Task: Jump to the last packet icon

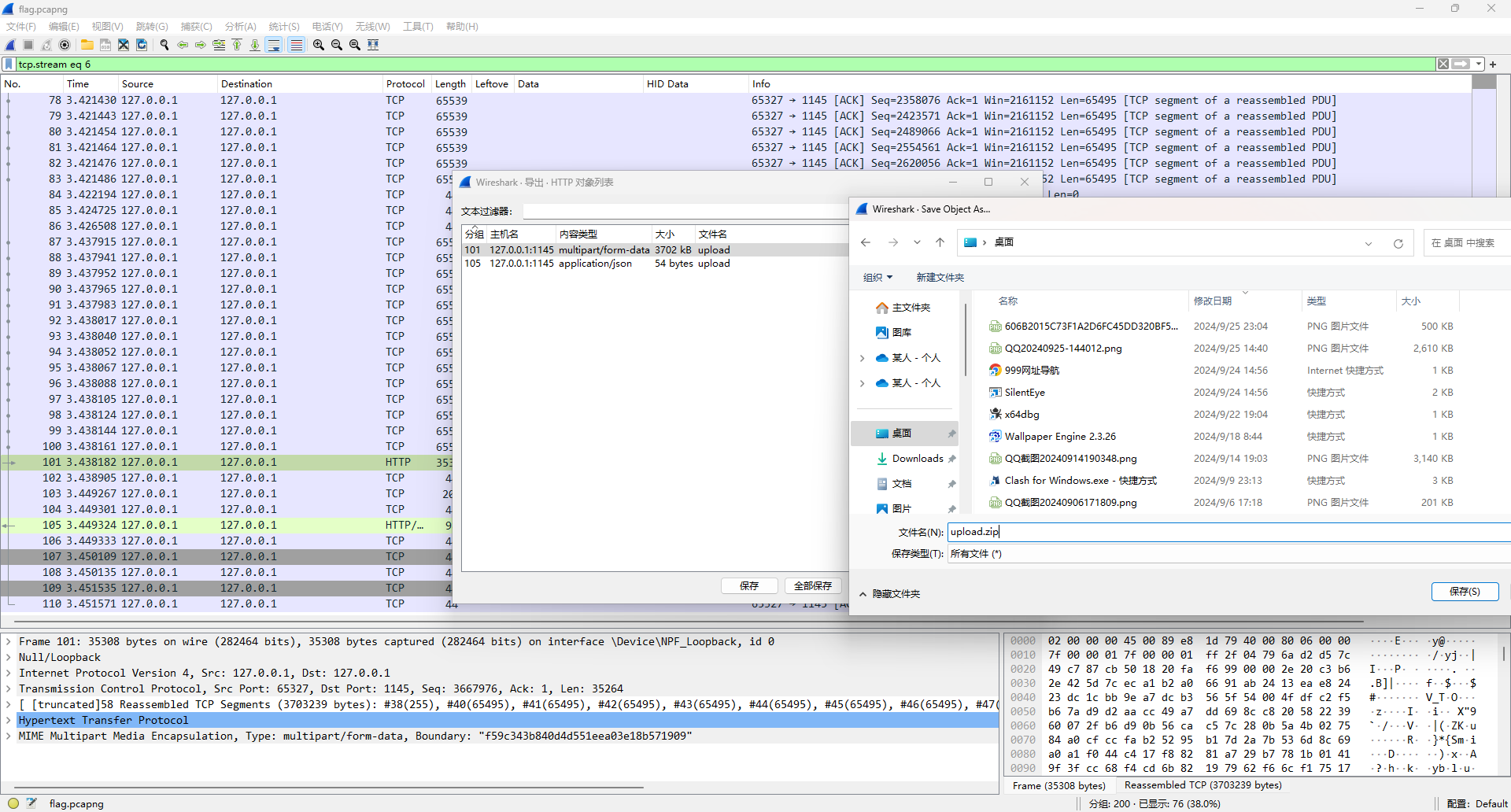Action: [255, 45]
